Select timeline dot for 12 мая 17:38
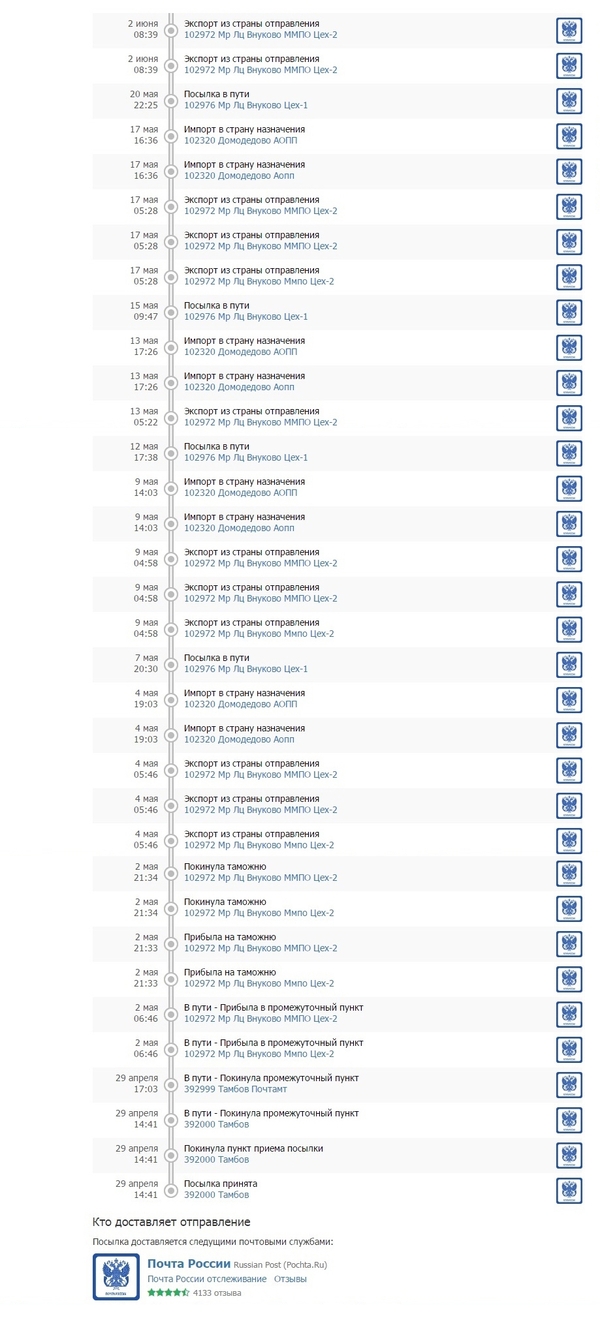The width and height of the screenshot is (600, 1318). coord(171,453)
